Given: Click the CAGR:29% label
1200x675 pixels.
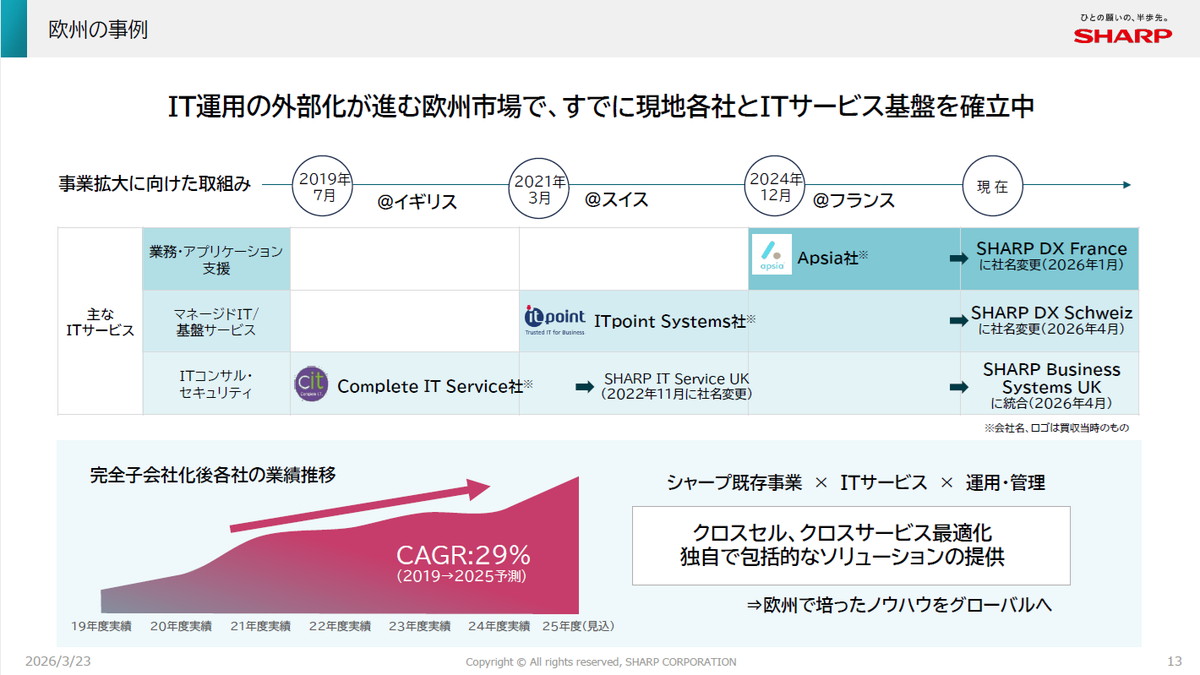Looking at the screenshot, I should (463, 555).
